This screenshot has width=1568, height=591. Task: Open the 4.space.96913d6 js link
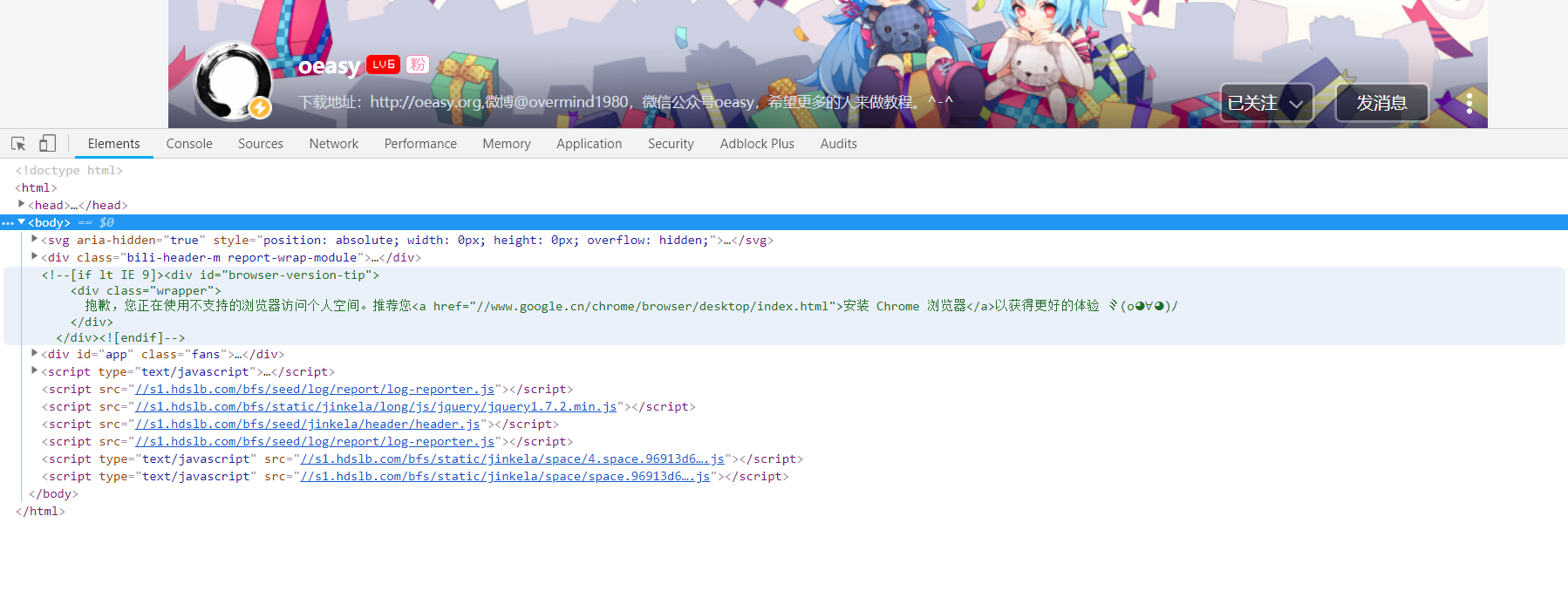click(513, 459)
